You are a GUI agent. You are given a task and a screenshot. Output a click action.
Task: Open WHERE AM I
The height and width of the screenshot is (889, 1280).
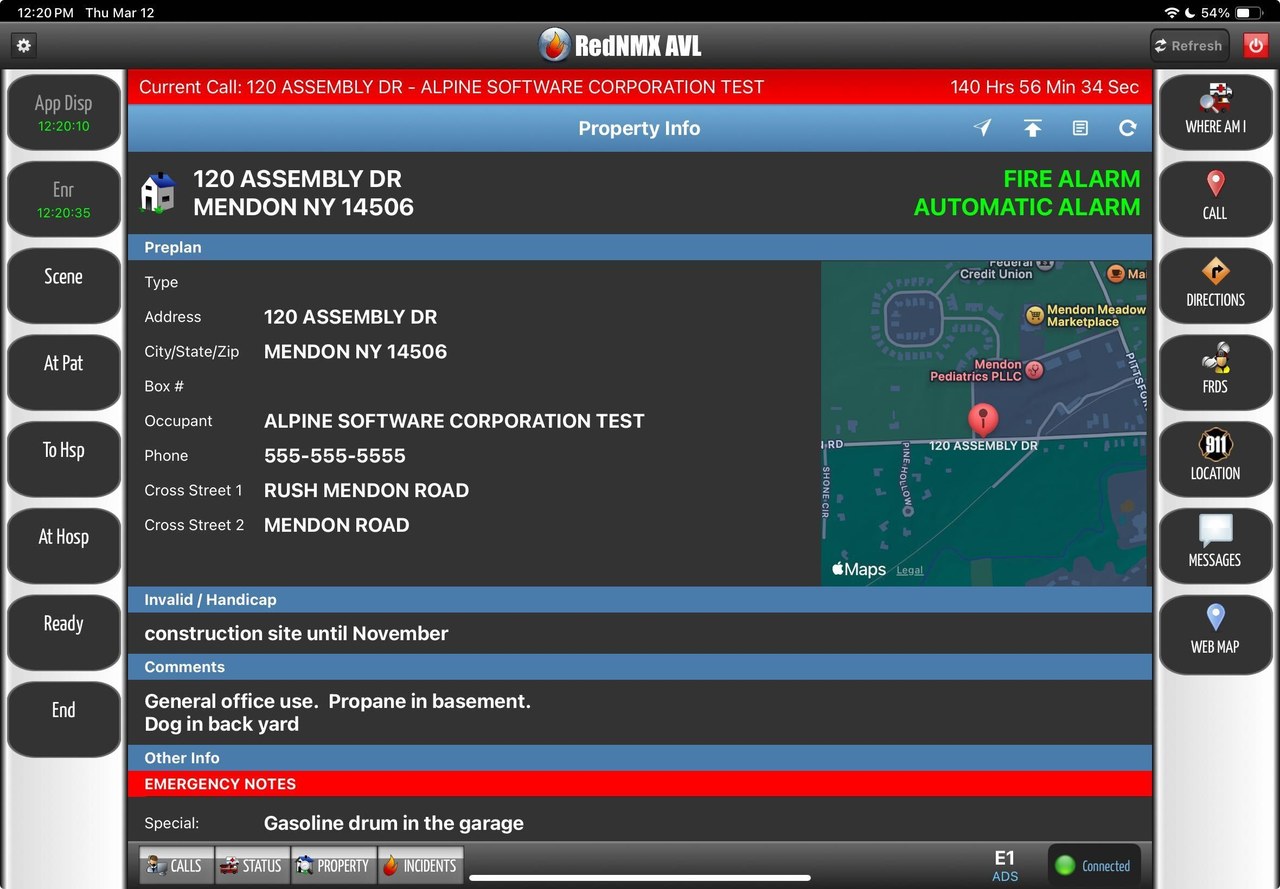[x=1215, y=111]
